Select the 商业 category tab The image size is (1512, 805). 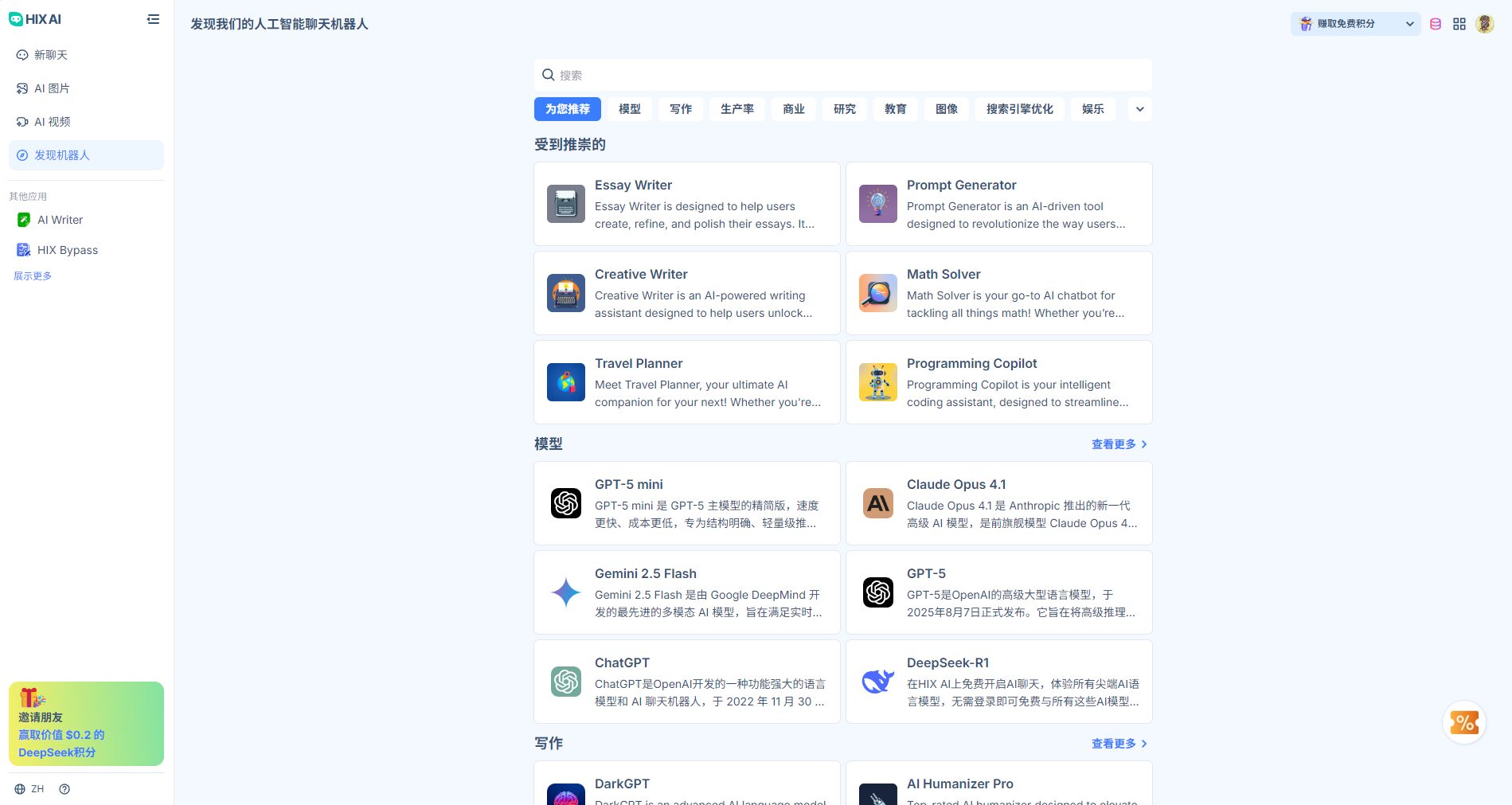[x=794, y=109]
